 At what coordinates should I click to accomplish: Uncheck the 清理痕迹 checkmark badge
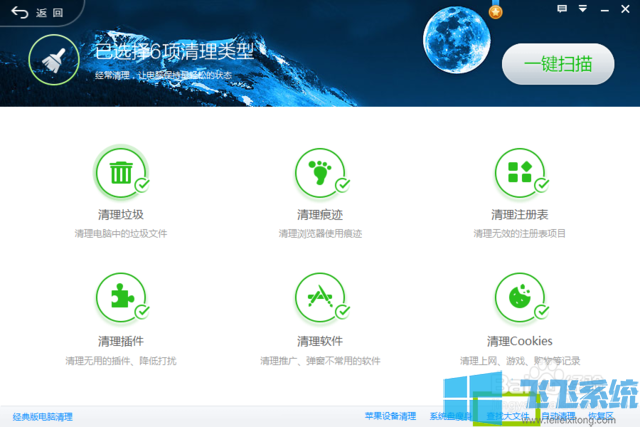[x=342, y=185]
